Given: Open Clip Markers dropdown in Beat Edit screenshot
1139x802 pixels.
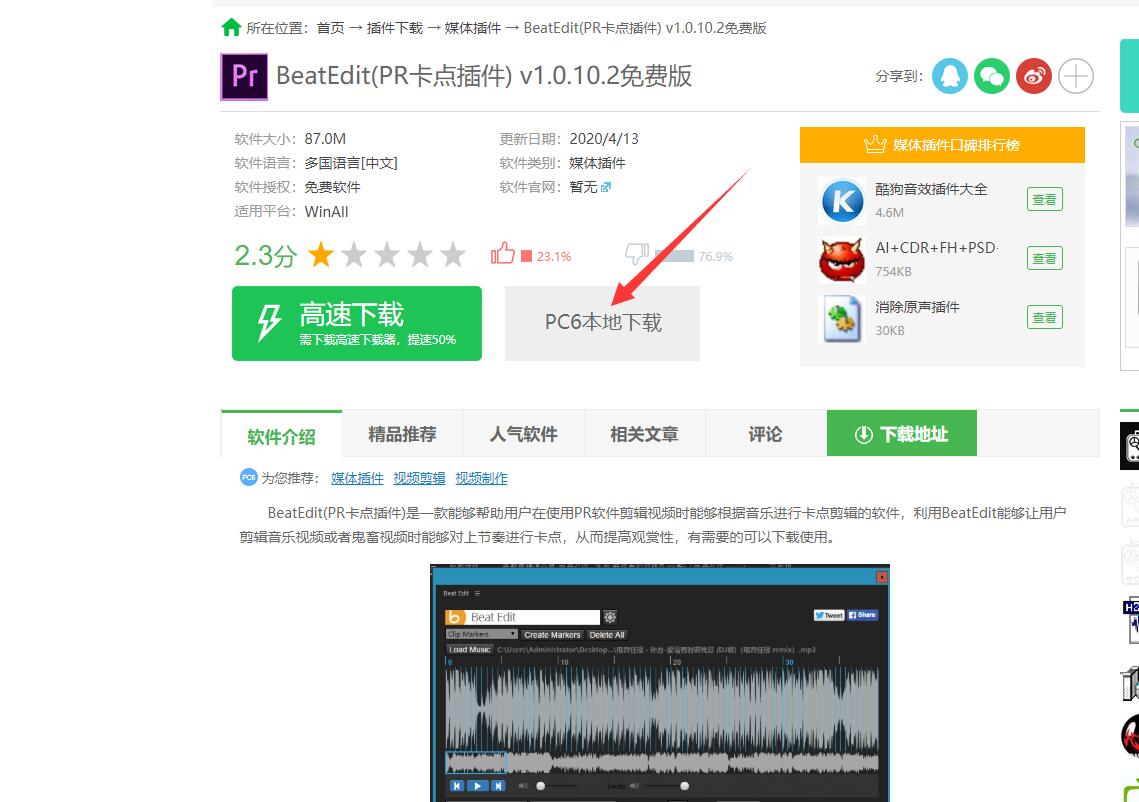Looking at the screenshot, I should pos(482,634).
